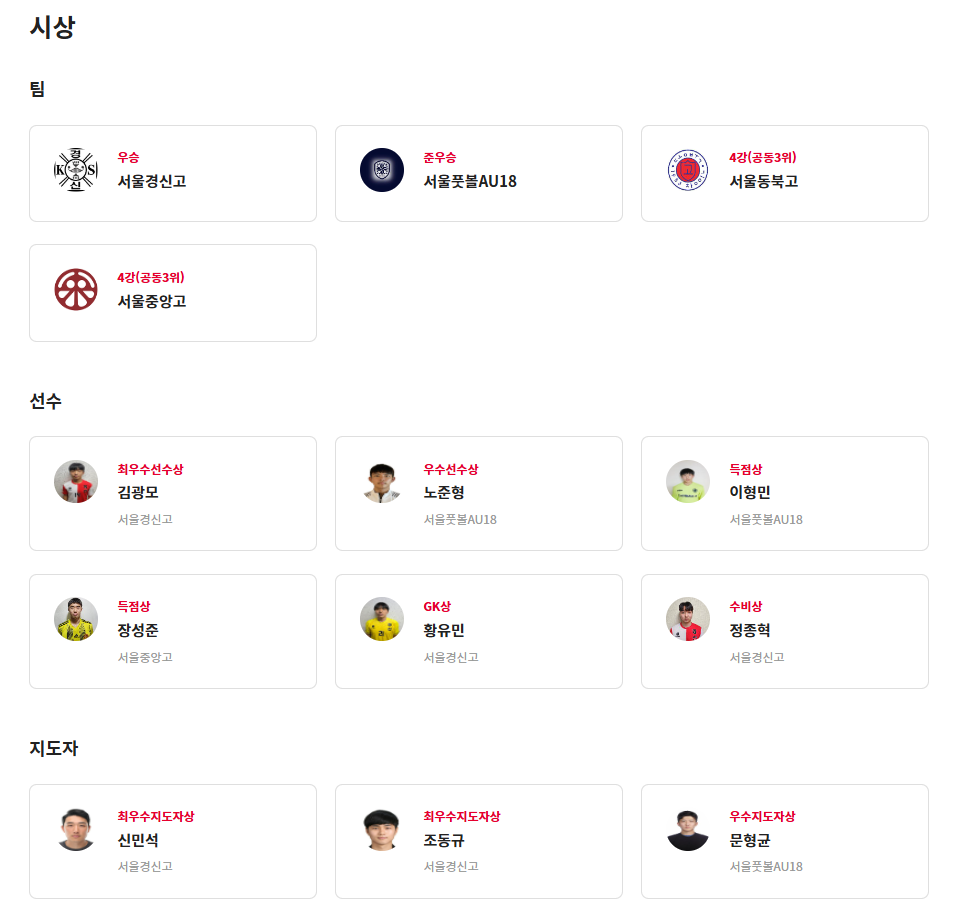Select 정종혁 수비상 photo
958x913 pixels.
tap(688, 619)
